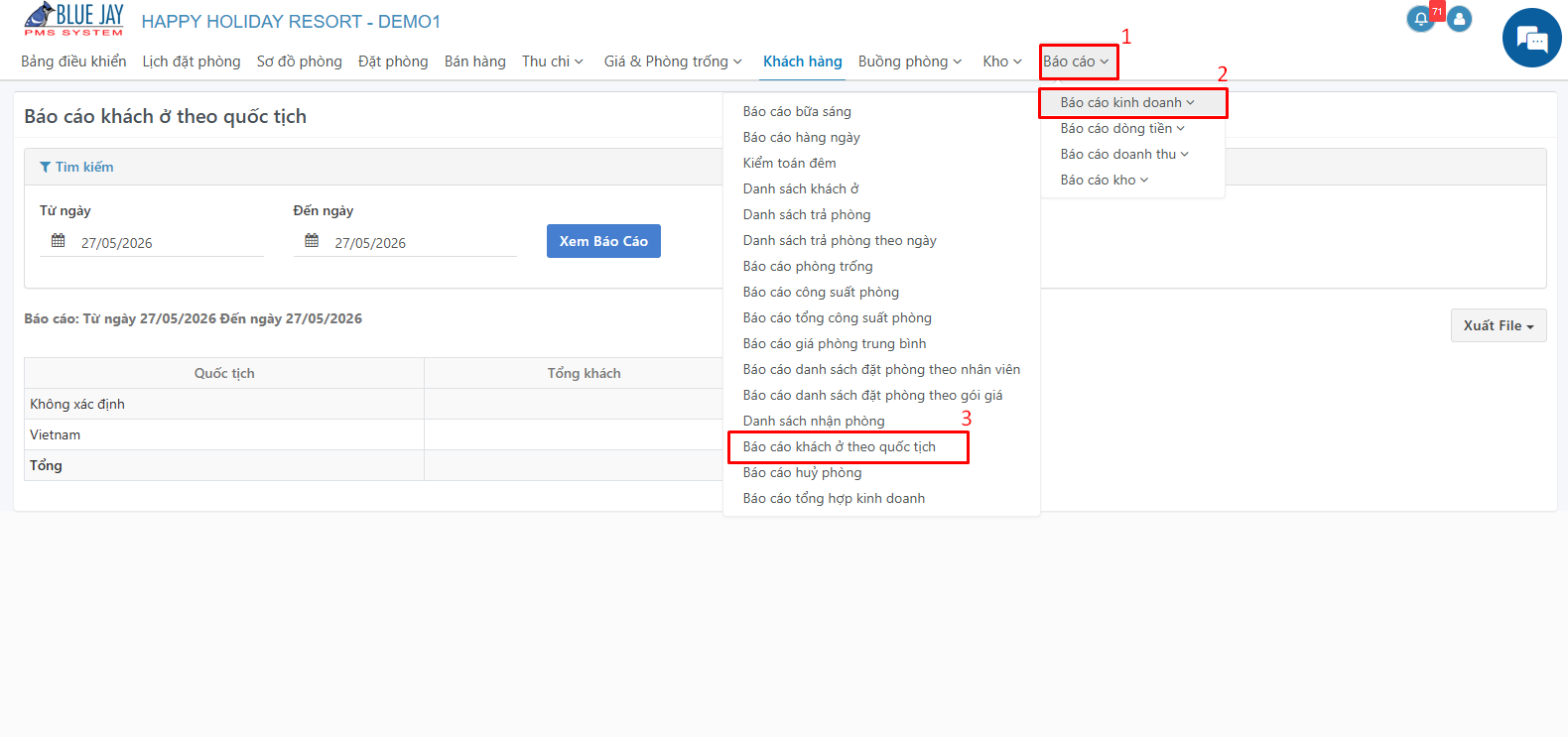The image size is (1568, 737).
Task: Select the Không xác định row
Action: click(374, 404)
